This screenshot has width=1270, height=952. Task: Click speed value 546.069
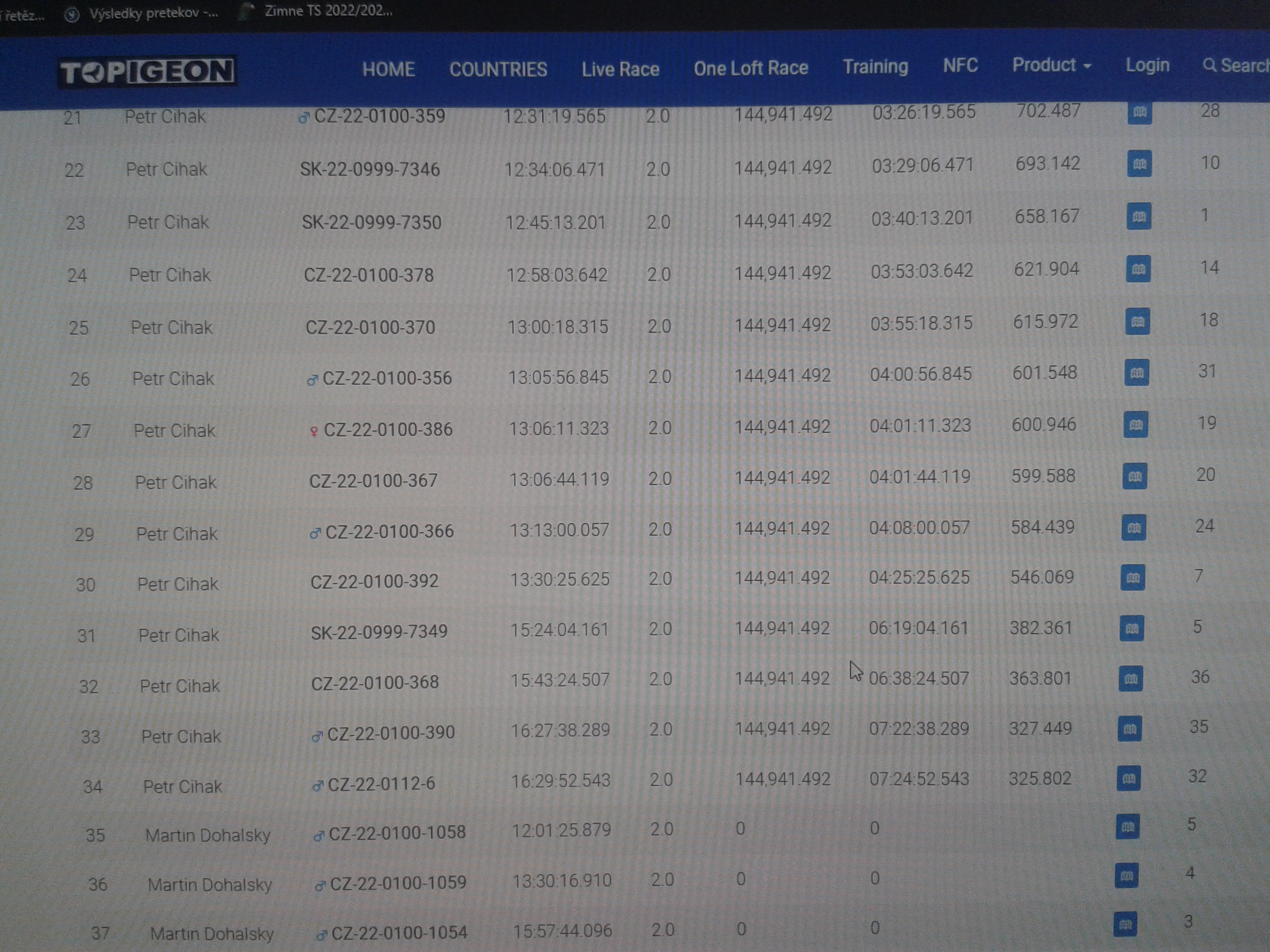(1042, 577)
